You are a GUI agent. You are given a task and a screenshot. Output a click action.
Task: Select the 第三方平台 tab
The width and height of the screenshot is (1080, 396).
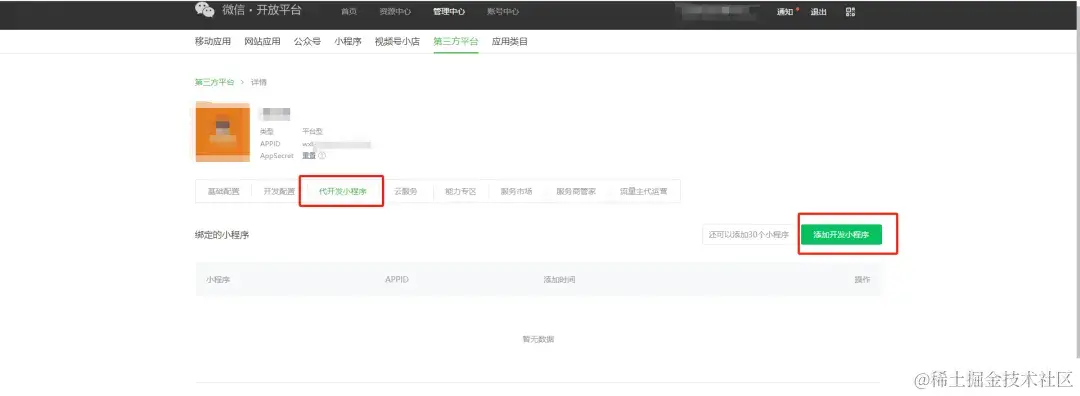coord(455,41)
